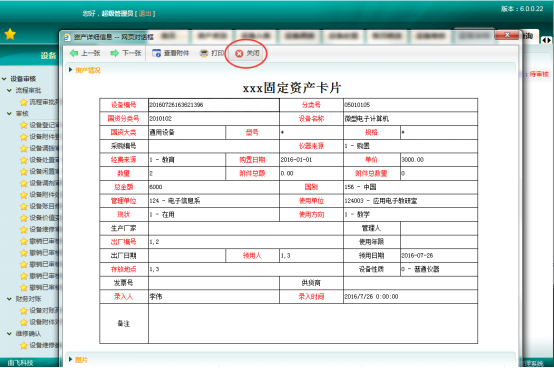554x368 pixels.
Task: Click the empty 发票号 cell
Action: [x=214, y=283]
